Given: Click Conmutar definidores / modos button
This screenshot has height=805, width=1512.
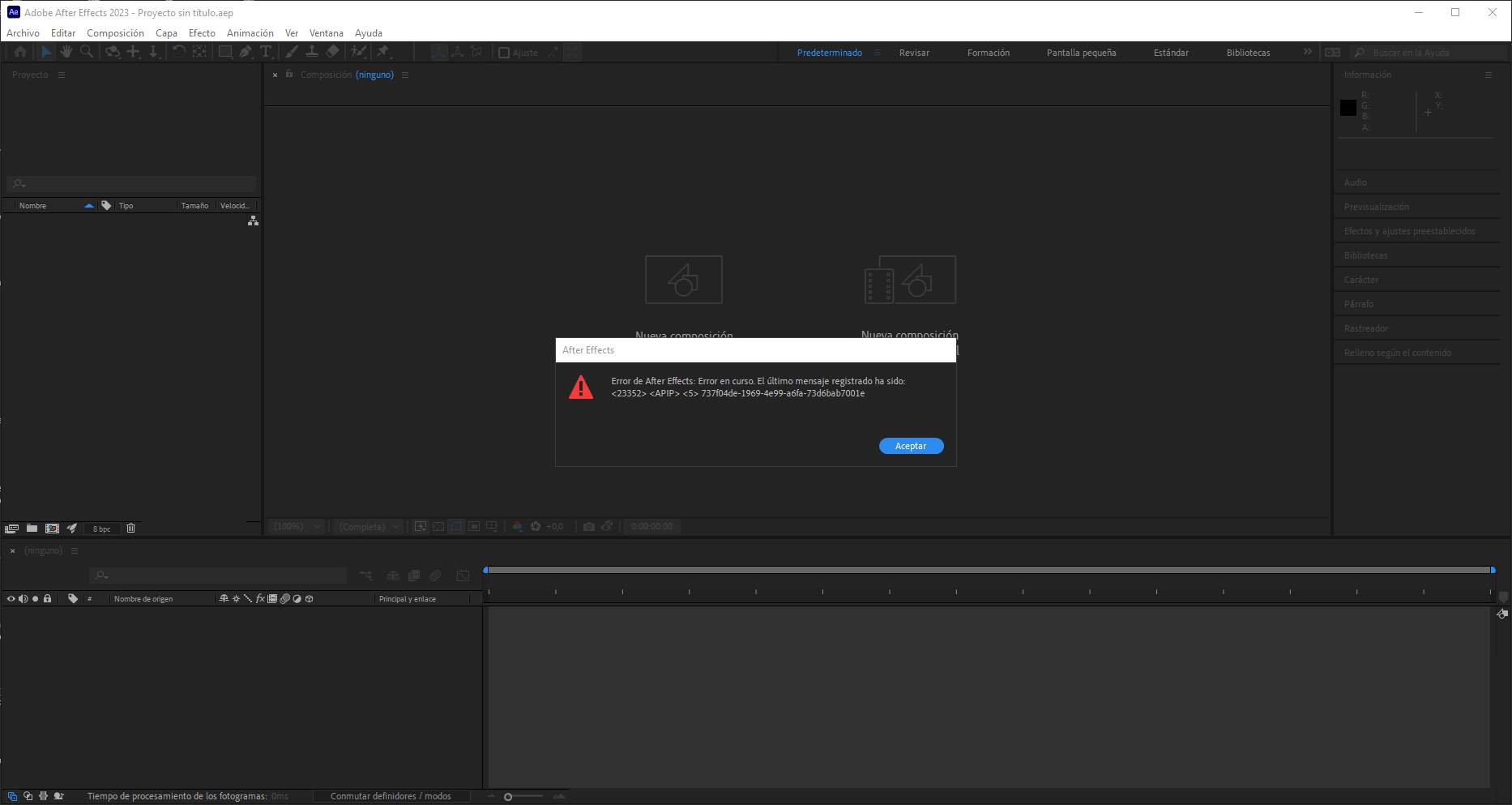Looking at the screenshot, I should coord(391,795).
